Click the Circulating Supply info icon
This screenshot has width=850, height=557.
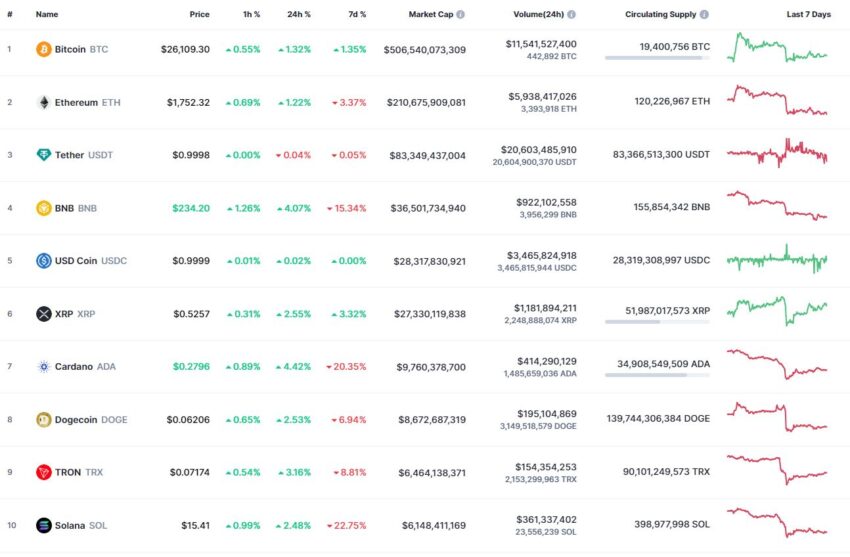point(704,15)
